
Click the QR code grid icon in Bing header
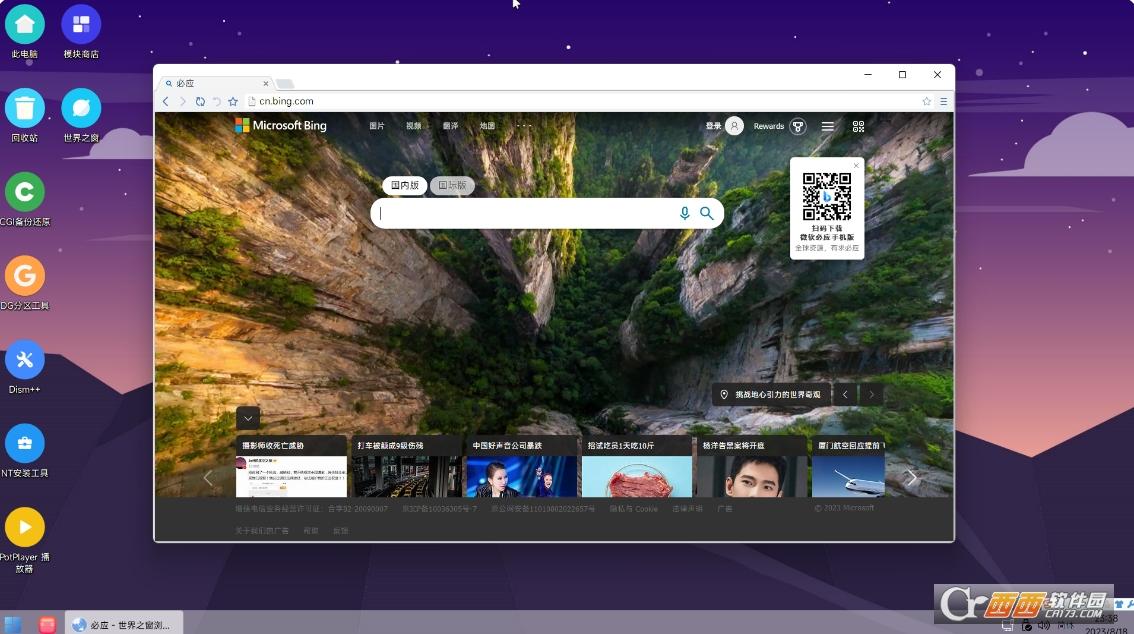(x=858, y=127)
